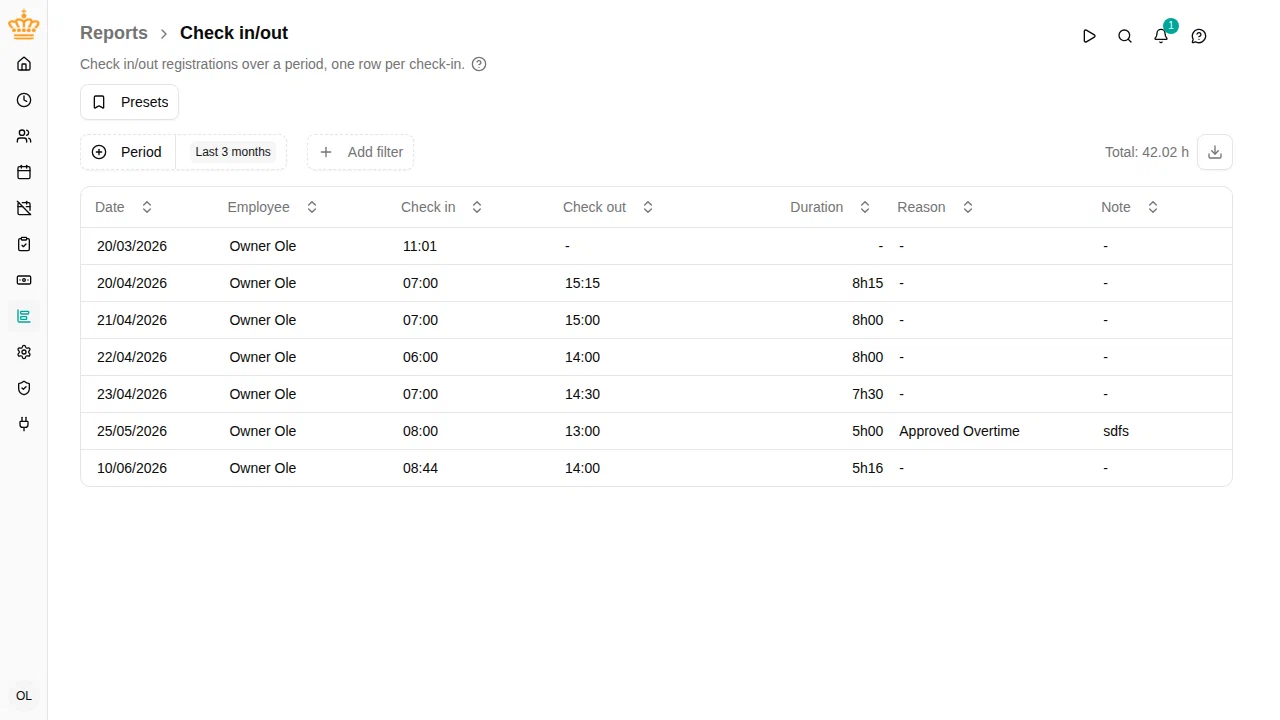Open the calendar sidebar icon
Viewport: 1280px width, 720px height.
24,172
